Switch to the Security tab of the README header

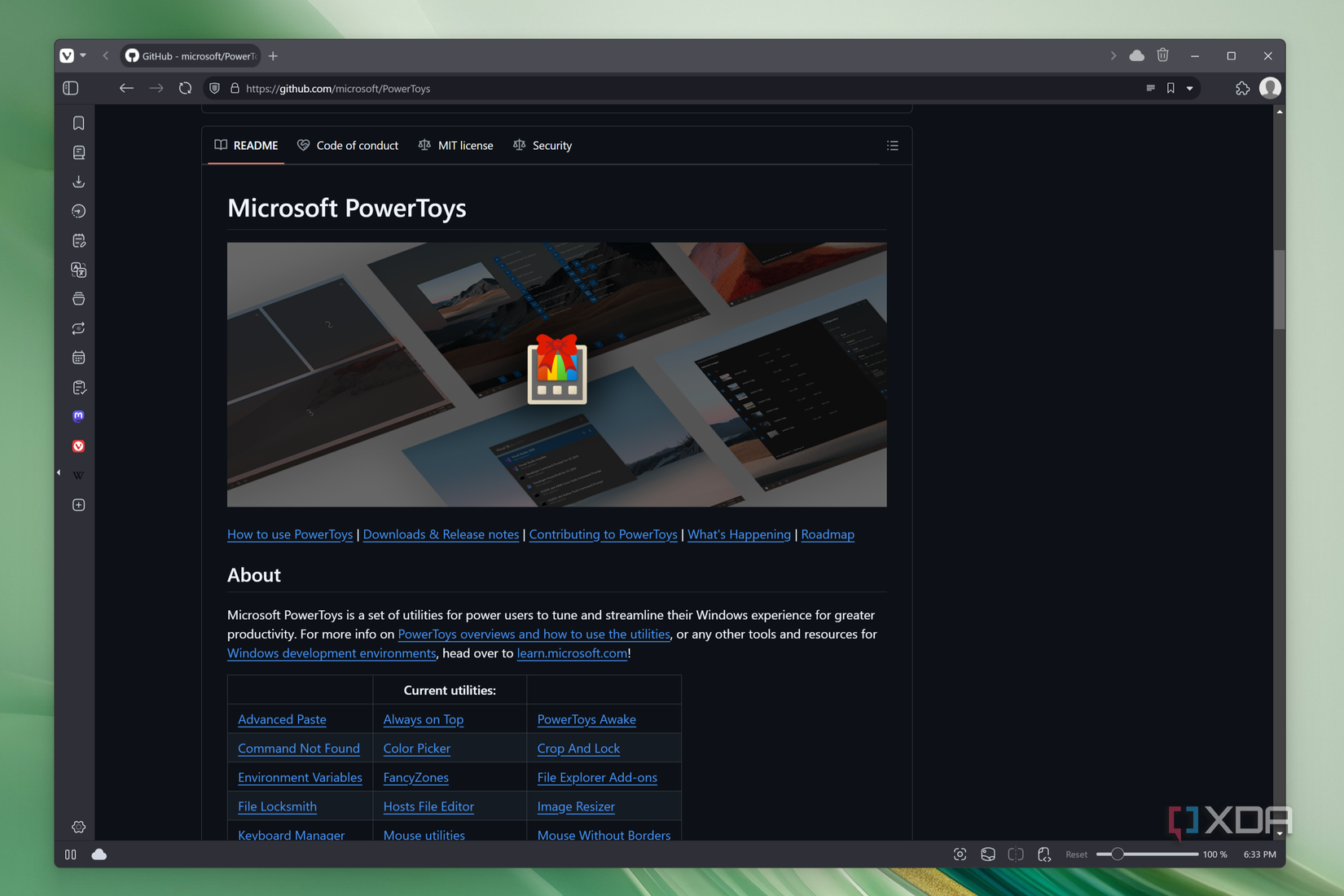point(551,145)
